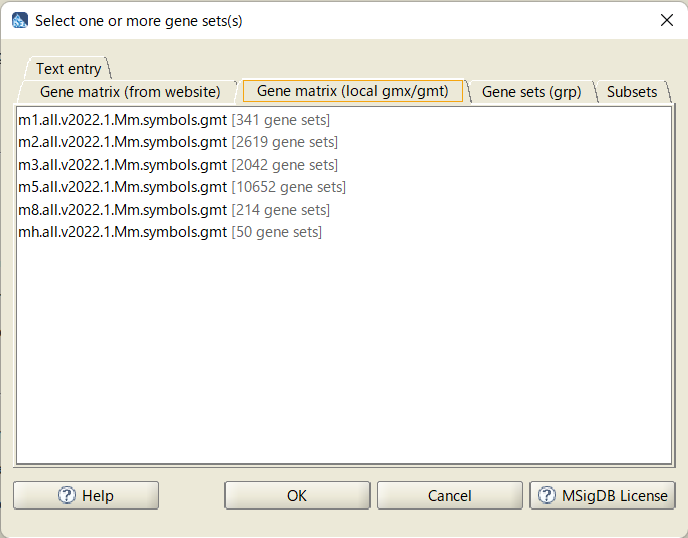Image resolution: width=688 pixels, height=538 pixels.
Task: Confirm selection with the OK button
Action: pyautogui.click(x=297, y=495)
